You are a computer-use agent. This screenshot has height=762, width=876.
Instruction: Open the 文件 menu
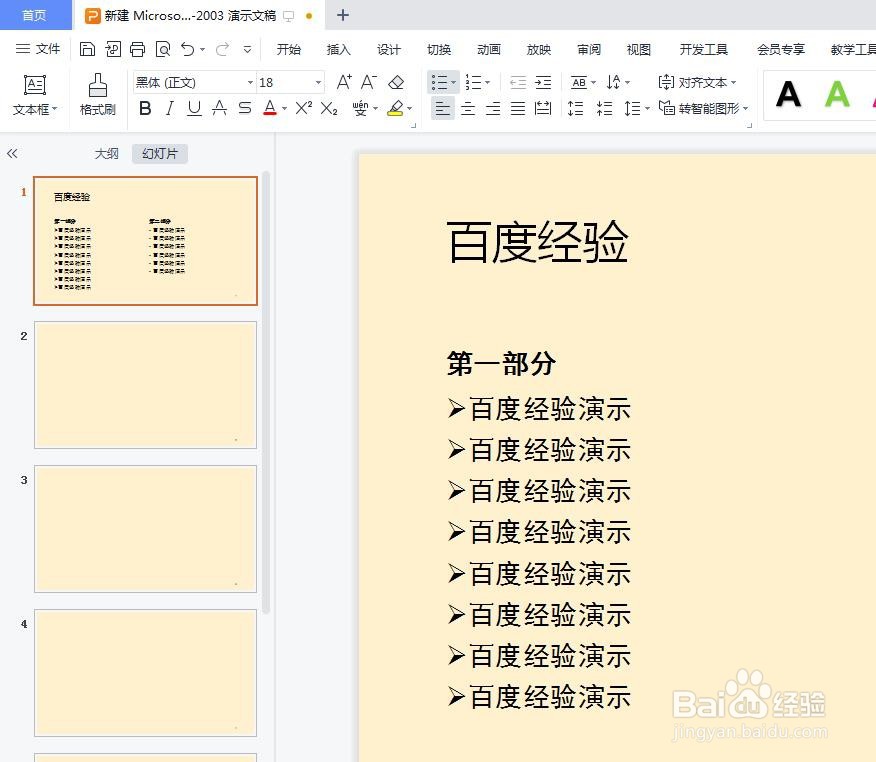click(38, 49)
